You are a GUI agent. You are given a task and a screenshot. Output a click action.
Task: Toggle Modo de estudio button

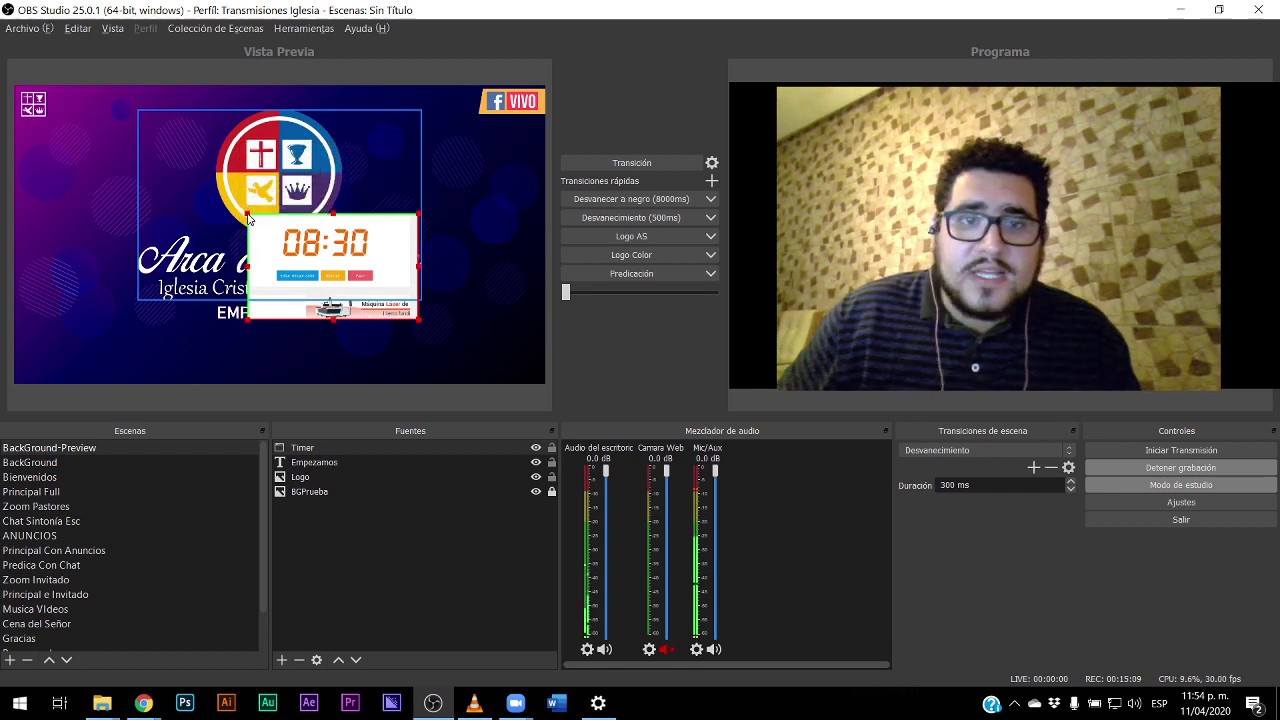1181,485
